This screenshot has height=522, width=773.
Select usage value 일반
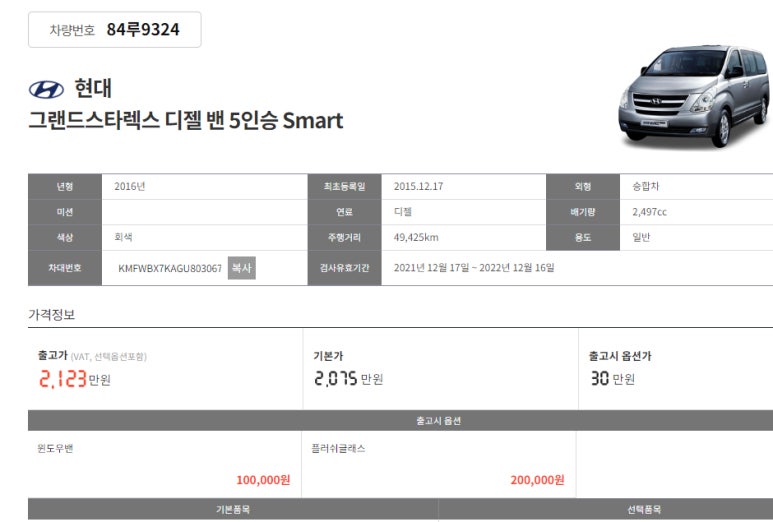point(641,237)
